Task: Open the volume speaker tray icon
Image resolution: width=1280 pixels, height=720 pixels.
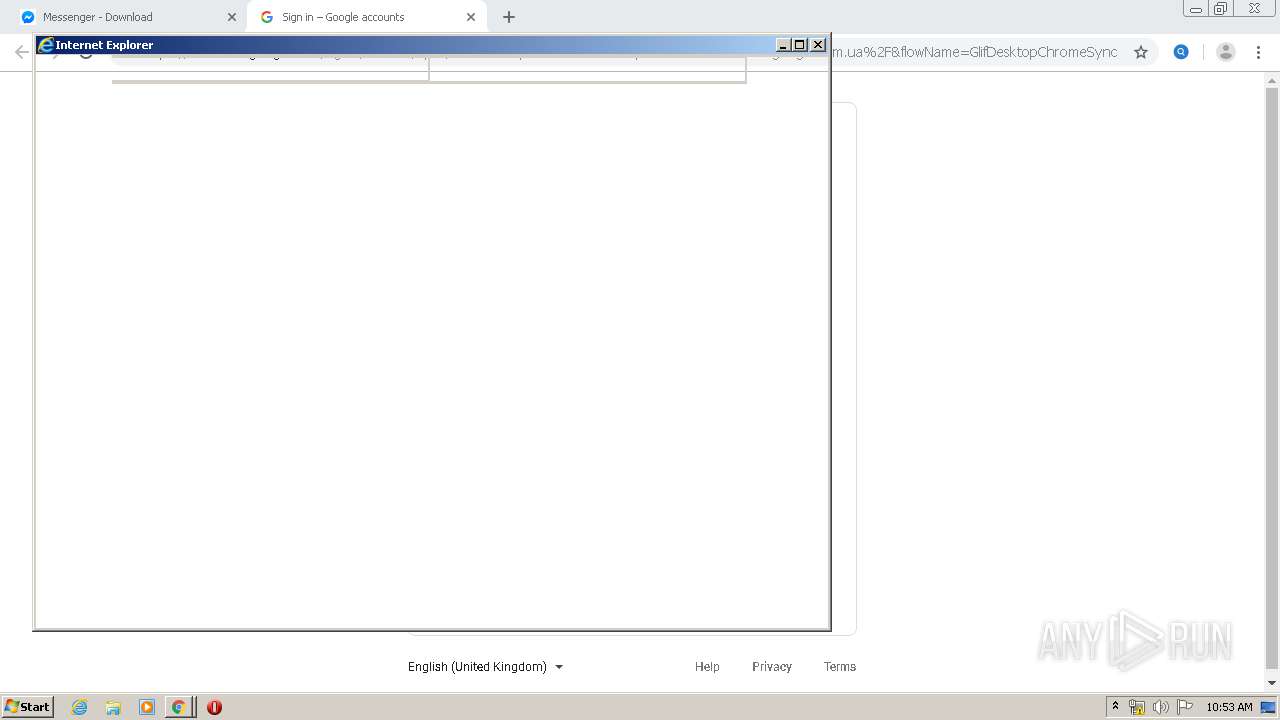Action: point(1161,707)
